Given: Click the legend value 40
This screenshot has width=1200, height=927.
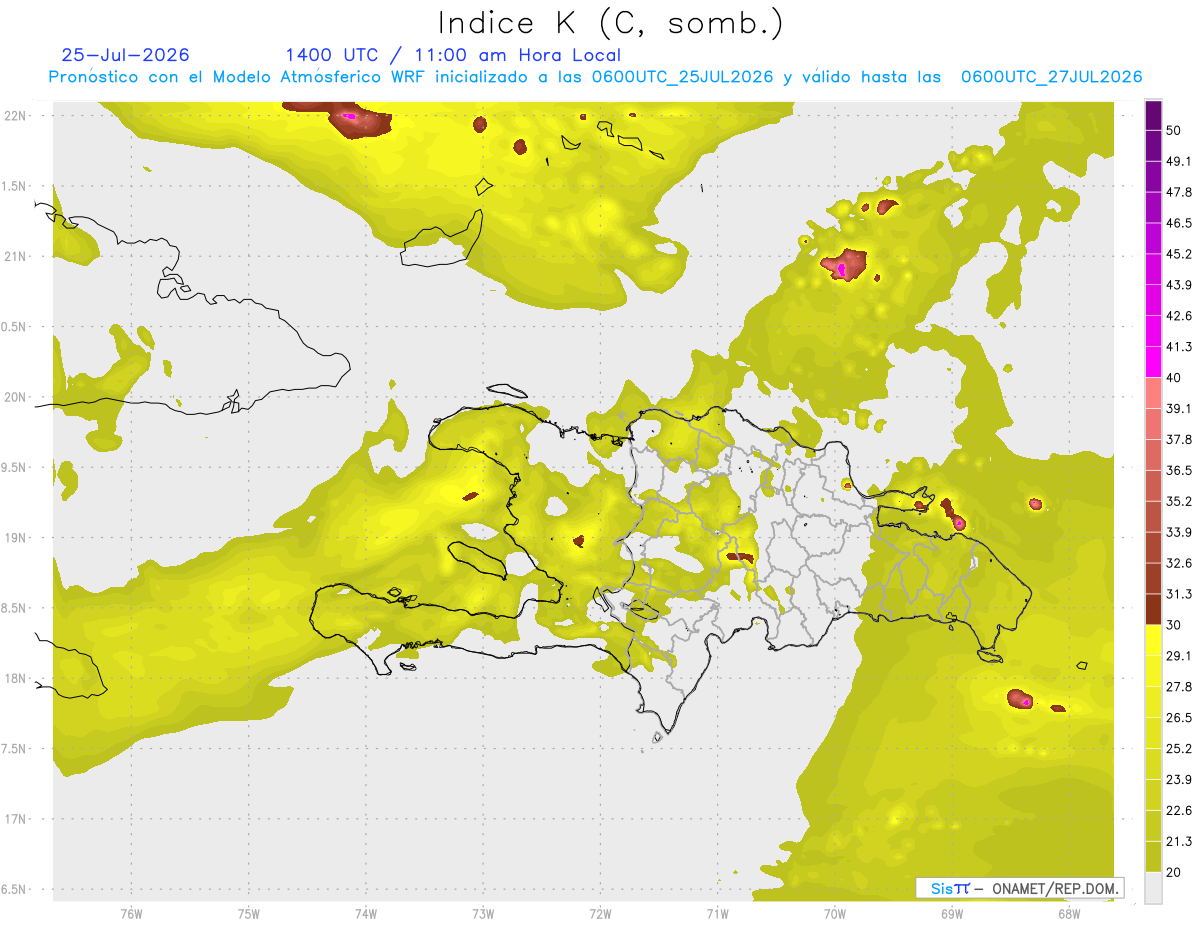Looking at the screenshot, I should (1175, 378).
